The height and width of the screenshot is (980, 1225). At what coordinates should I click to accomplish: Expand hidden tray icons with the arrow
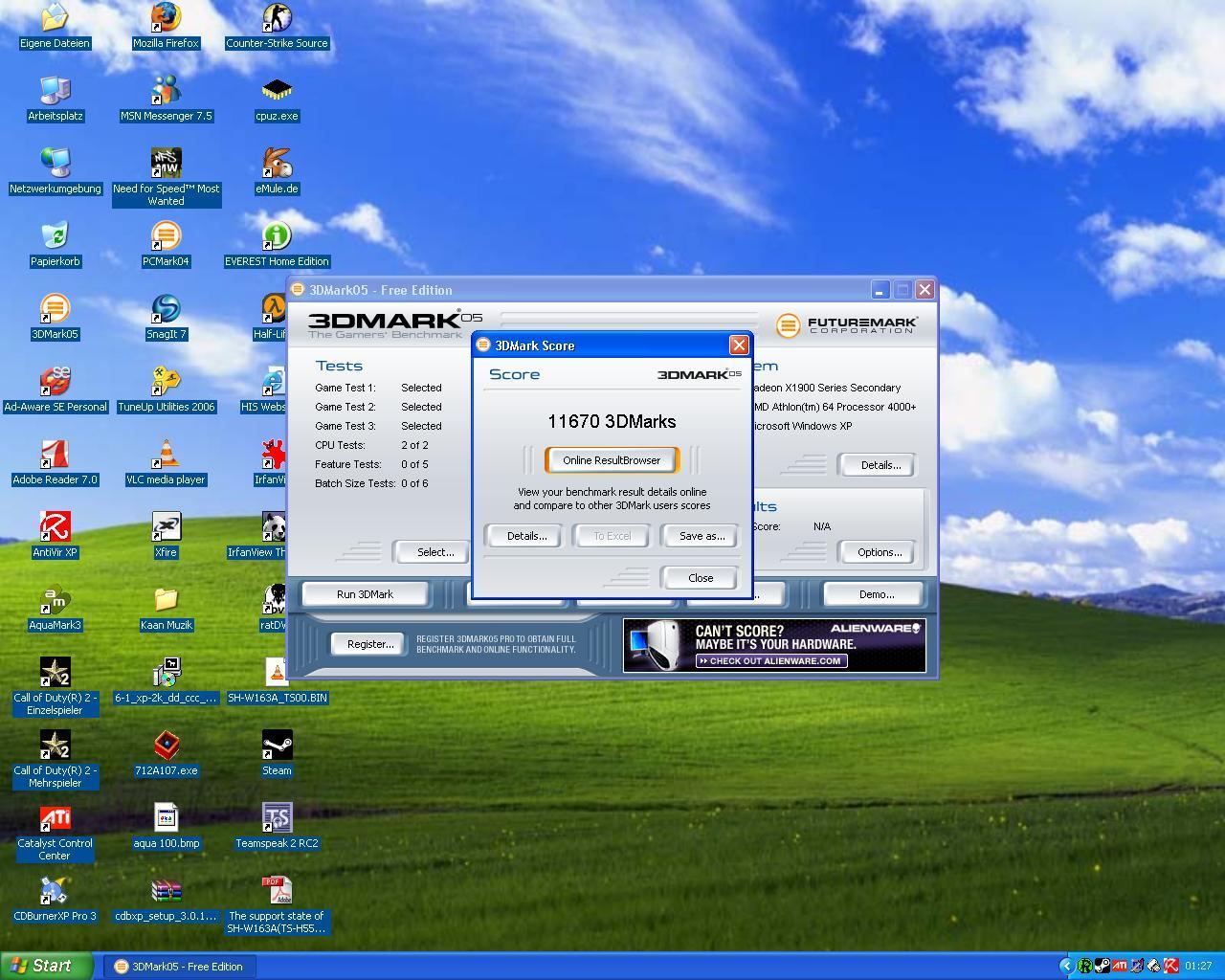(1066, 967)
